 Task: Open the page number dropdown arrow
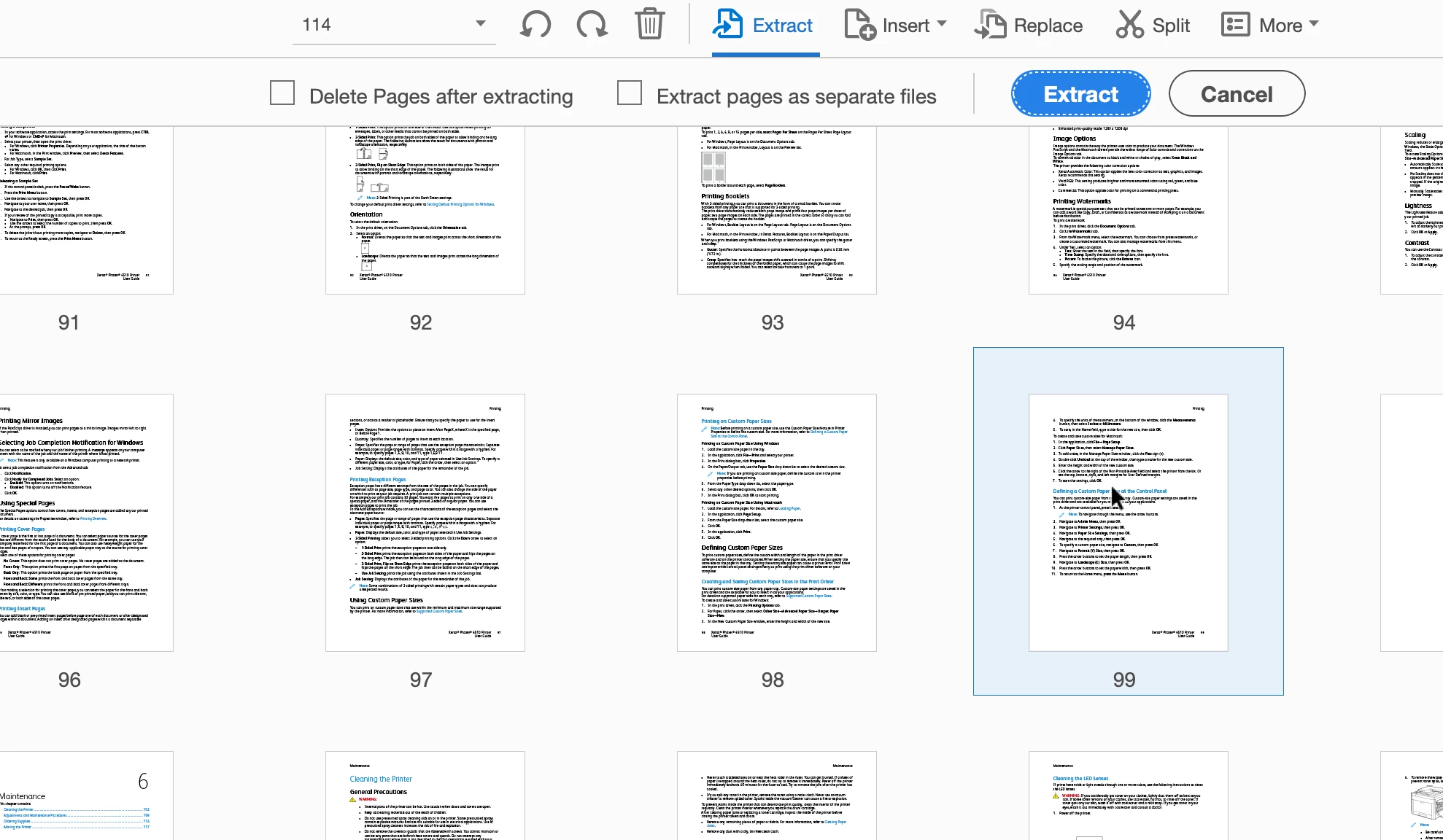480,23
